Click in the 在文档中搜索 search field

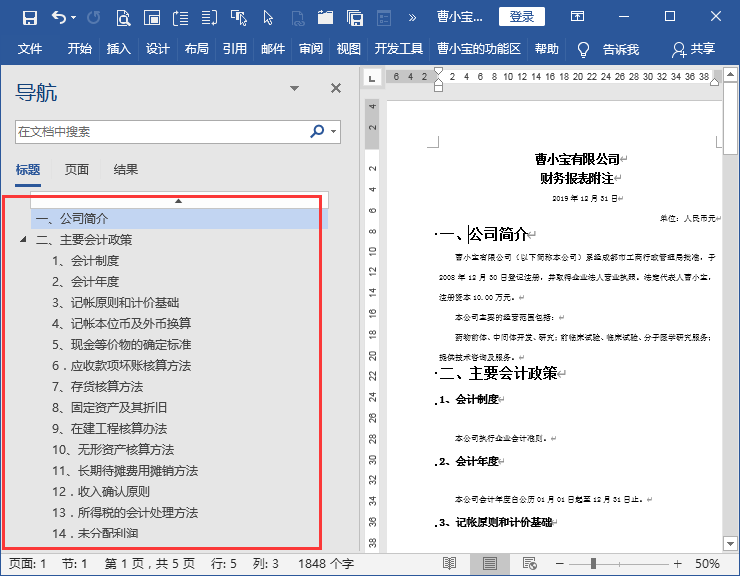pos(160,131)
